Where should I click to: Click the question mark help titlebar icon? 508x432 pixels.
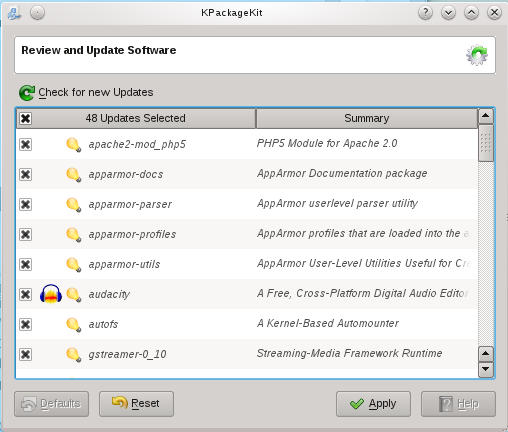pyautogui.click(x=425, y=13)
